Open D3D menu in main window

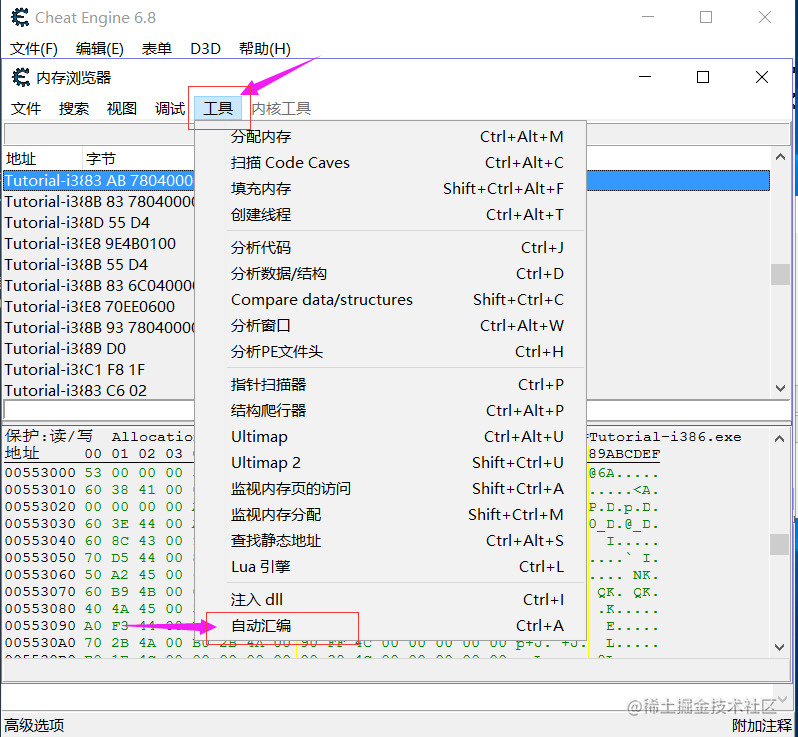click(x=205, y=49)
